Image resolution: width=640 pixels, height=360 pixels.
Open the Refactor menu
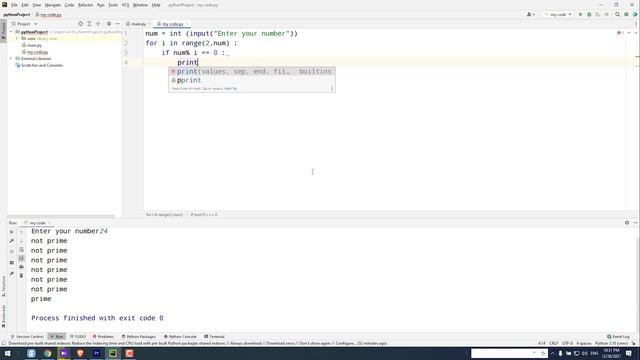85,5
